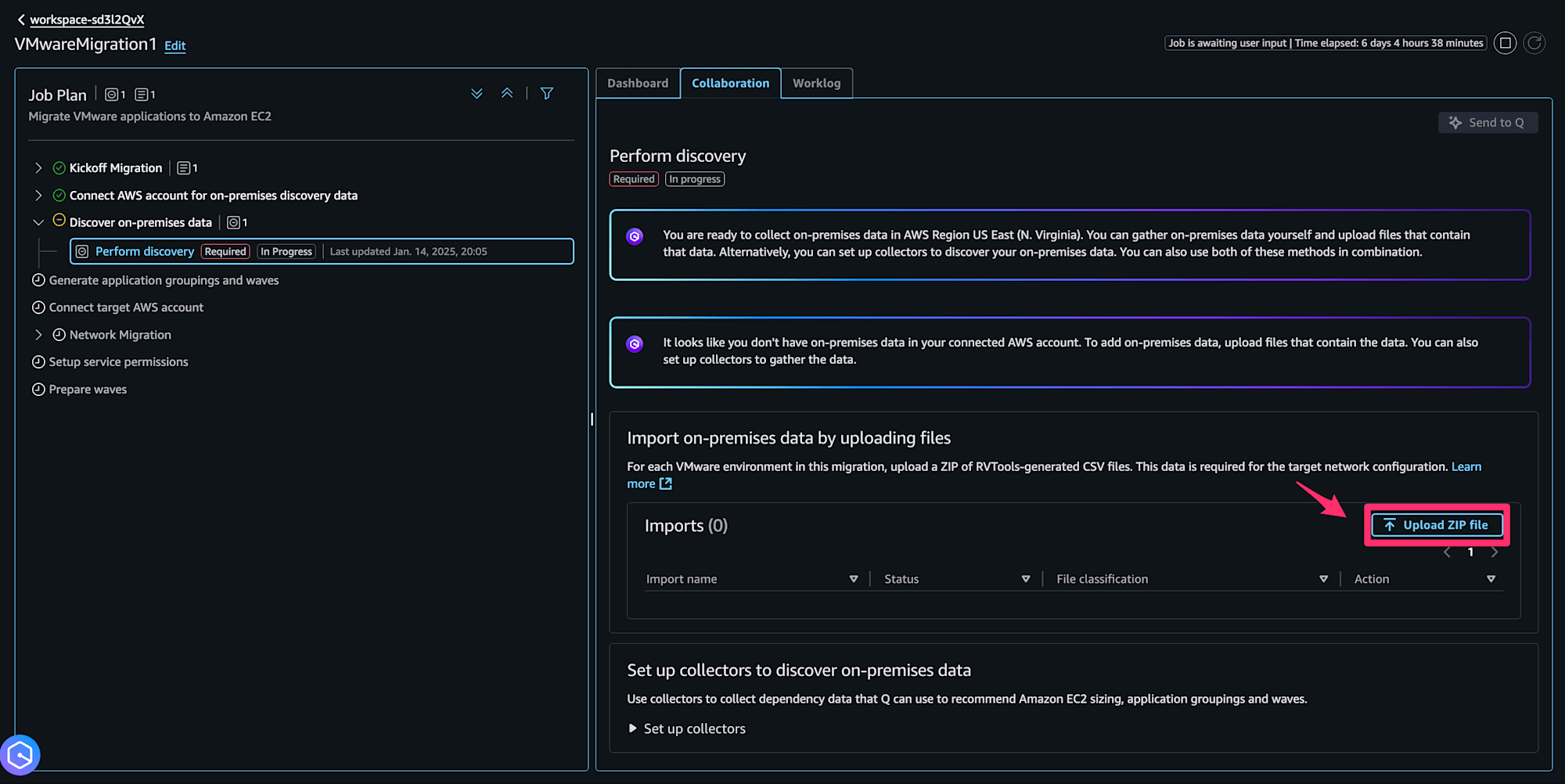Sort by Action column
The image size is (1565, 784).
pyautogui.click(x=1491, y=579)
